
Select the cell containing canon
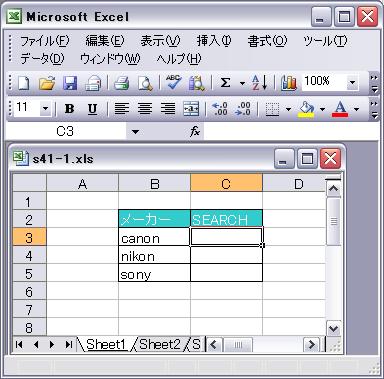[x=154, y=237]
